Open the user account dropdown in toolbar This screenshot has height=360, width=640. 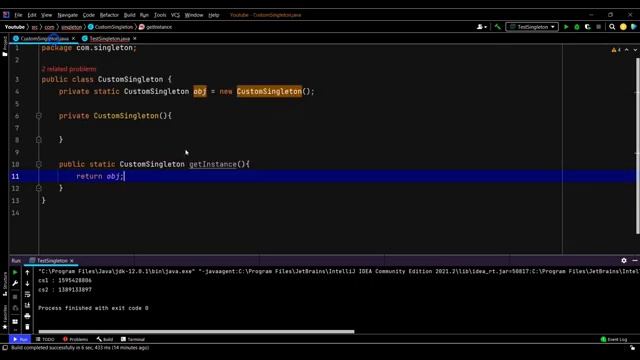coord(482,27)
